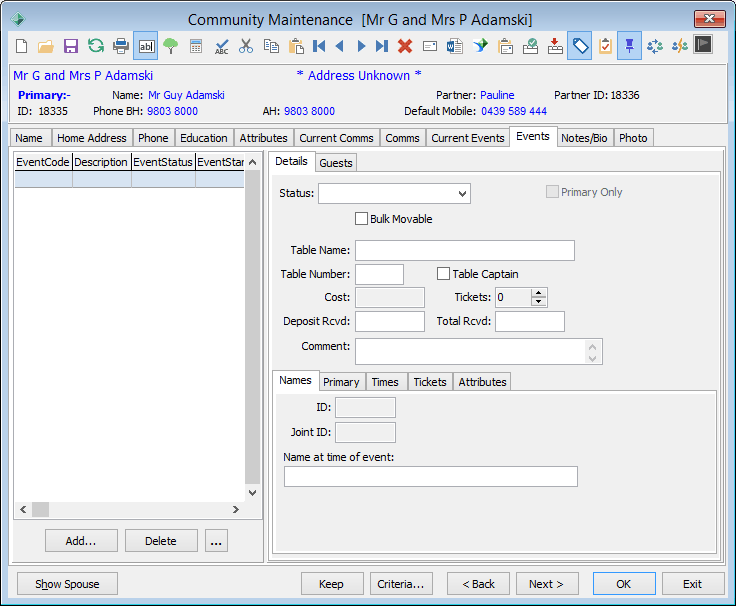Click the event list horizontal scrollbar thumb

click(x=40, y=509)
